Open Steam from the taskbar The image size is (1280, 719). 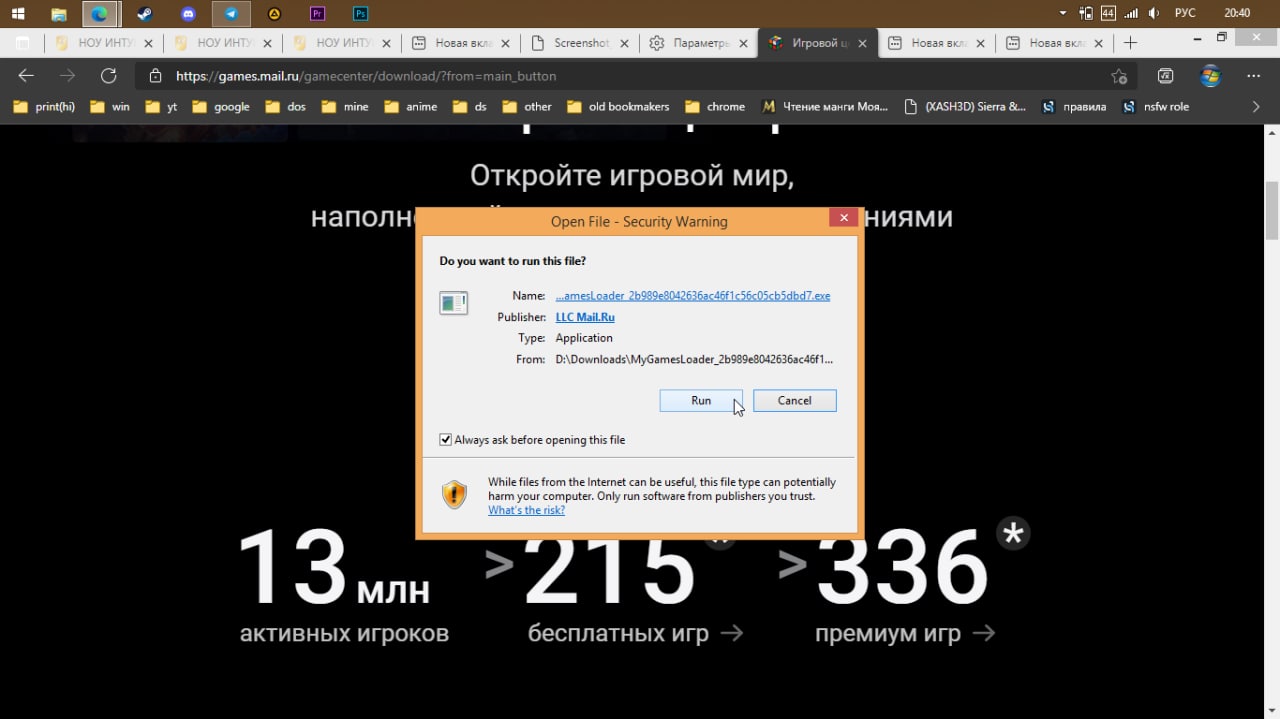pos(145,14)
